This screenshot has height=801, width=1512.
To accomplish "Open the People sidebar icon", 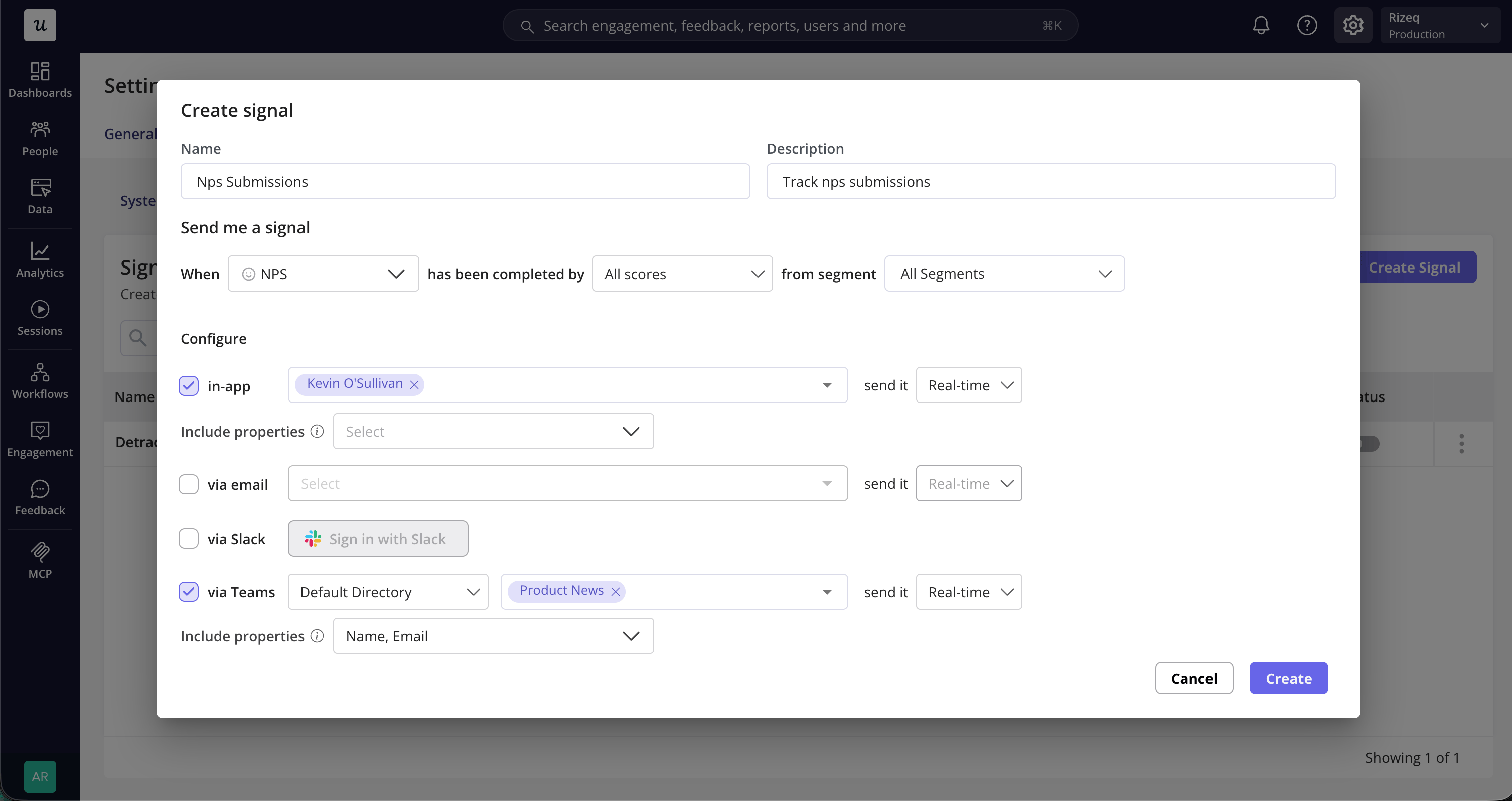I will coord(40,138).
